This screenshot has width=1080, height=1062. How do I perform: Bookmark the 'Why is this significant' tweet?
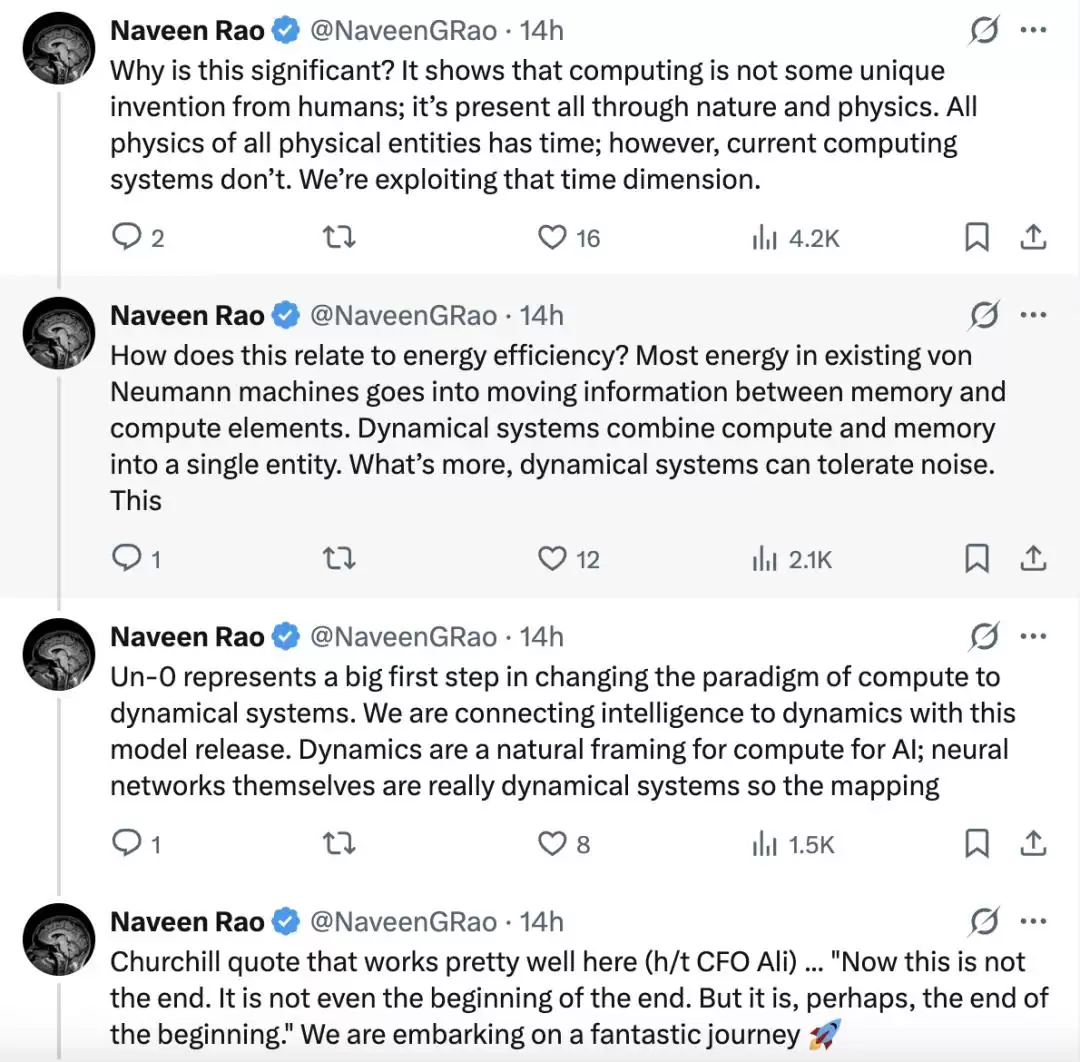coord(977,237)
